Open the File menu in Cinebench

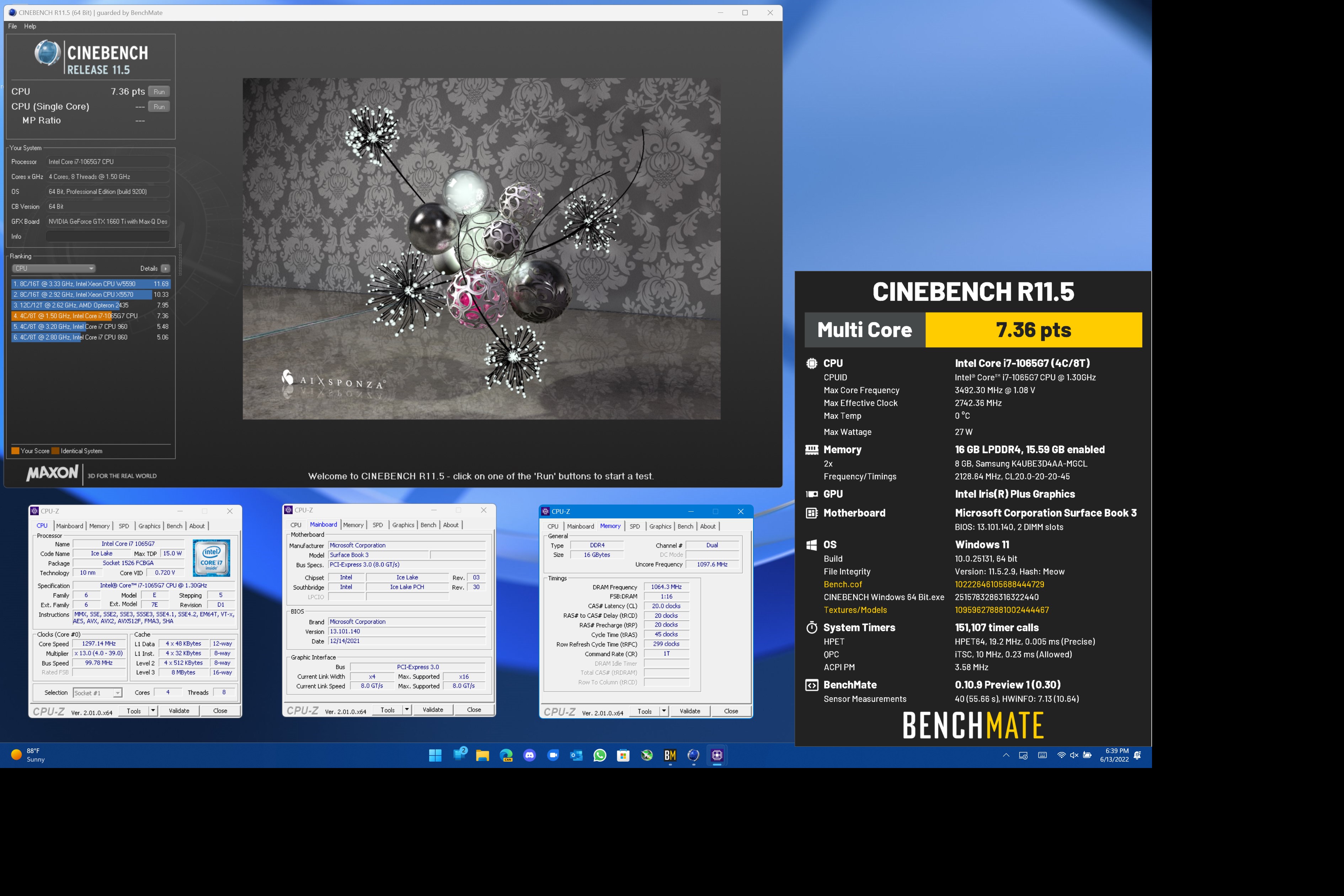coord(12,26)
